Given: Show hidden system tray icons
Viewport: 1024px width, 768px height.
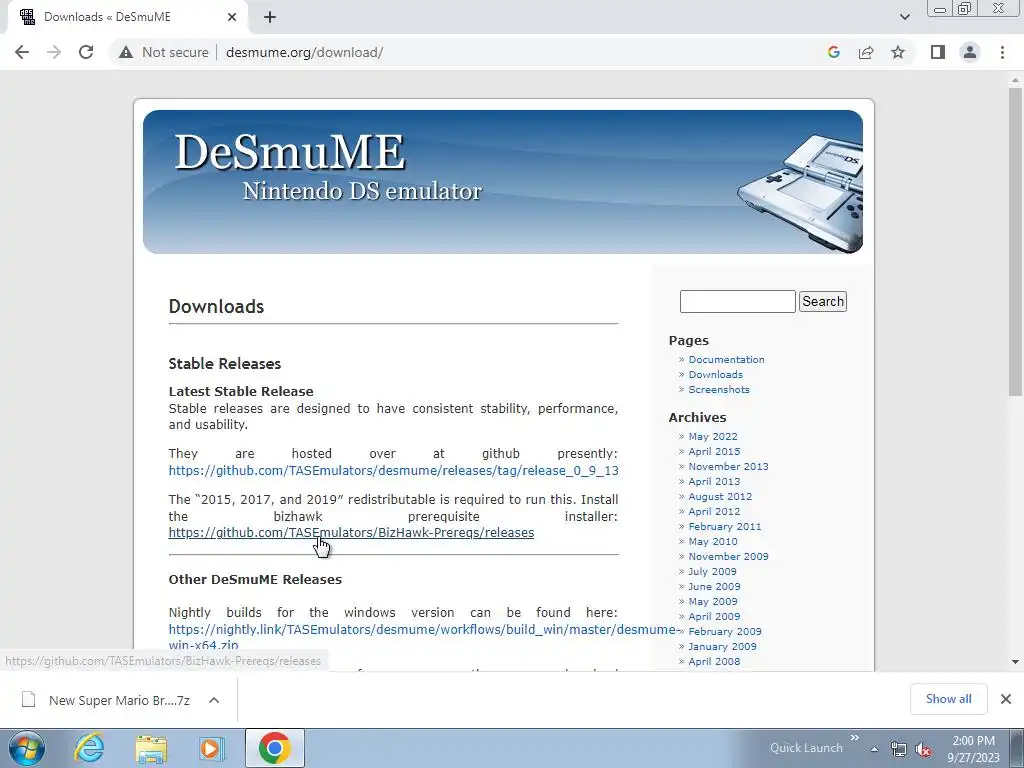Looking at the screenshot, I should [874, 749].
